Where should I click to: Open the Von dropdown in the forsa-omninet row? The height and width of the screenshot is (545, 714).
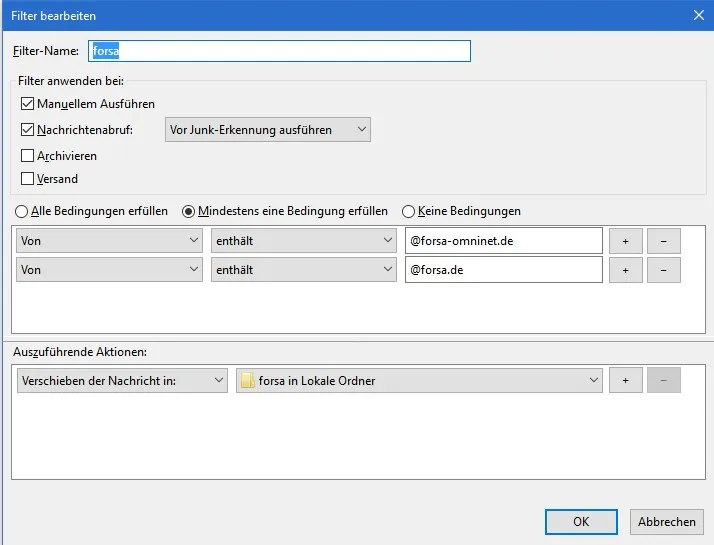click(109, 240)
